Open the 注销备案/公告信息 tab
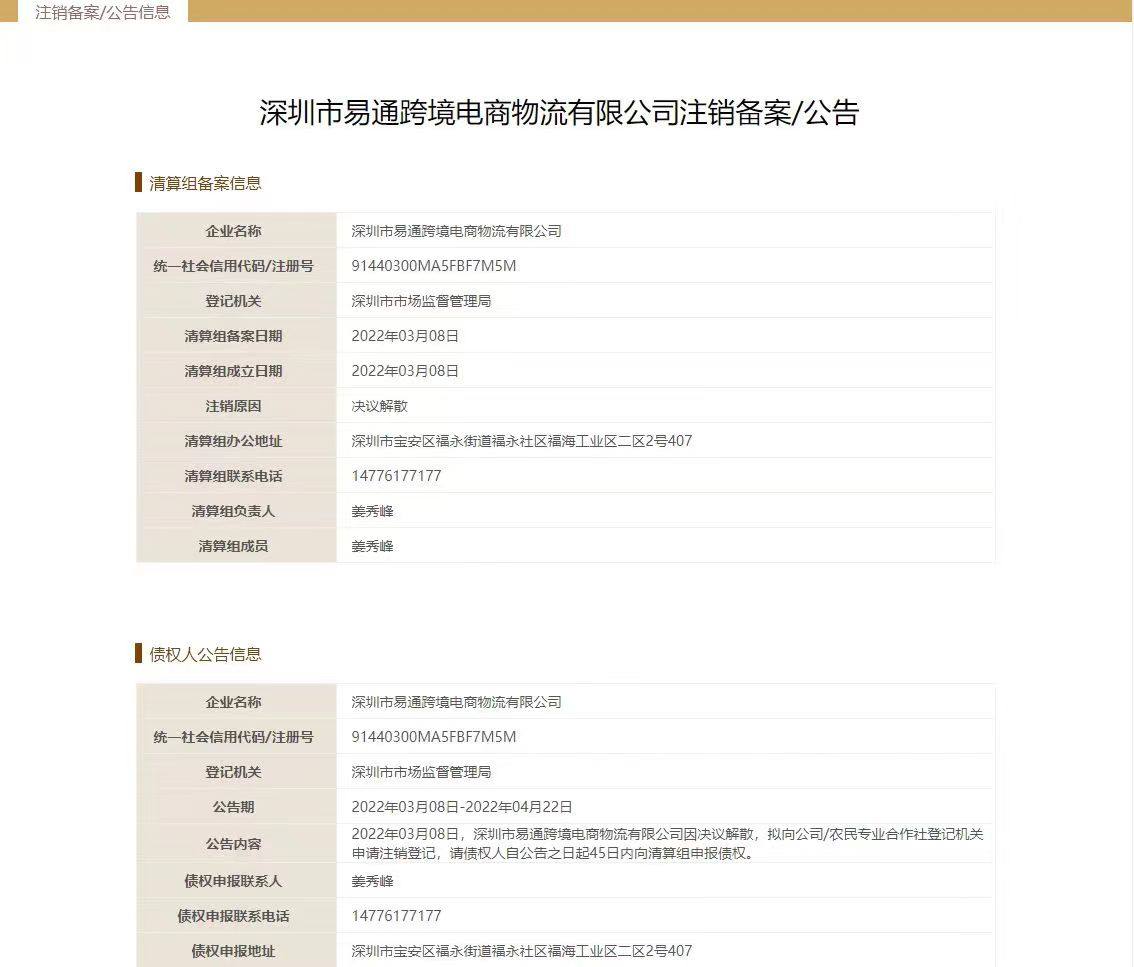 click(x=103, y=12)
